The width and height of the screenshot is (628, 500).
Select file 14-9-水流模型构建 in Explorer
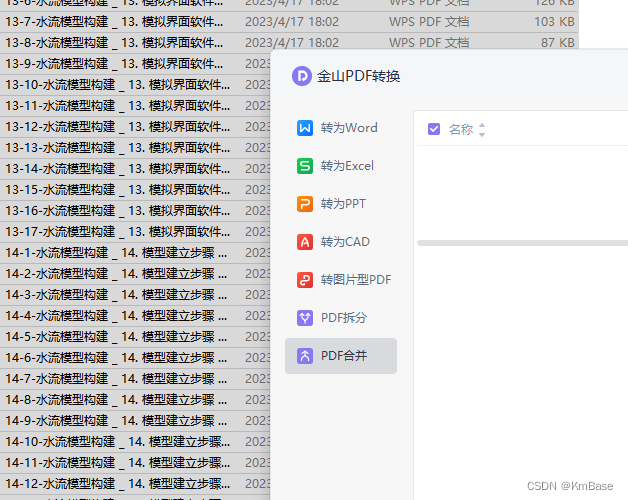(x=116, y=421)
